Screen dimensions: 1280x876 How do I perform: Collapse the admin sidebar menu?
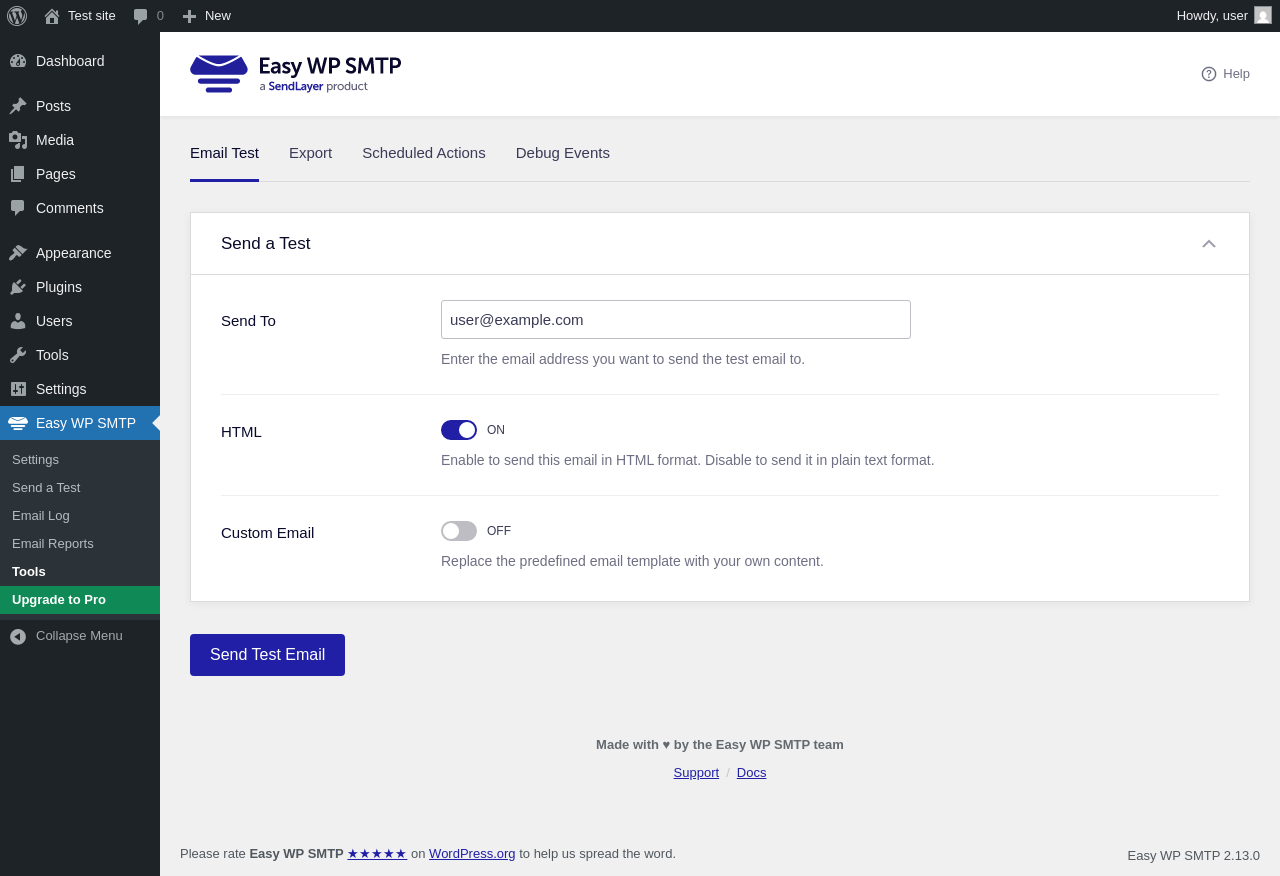(x=66, y=636)
